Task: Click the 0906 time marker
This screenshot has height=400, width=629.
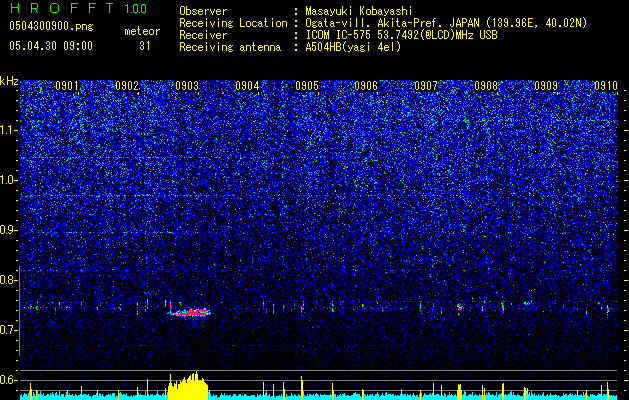Action: 366,86
